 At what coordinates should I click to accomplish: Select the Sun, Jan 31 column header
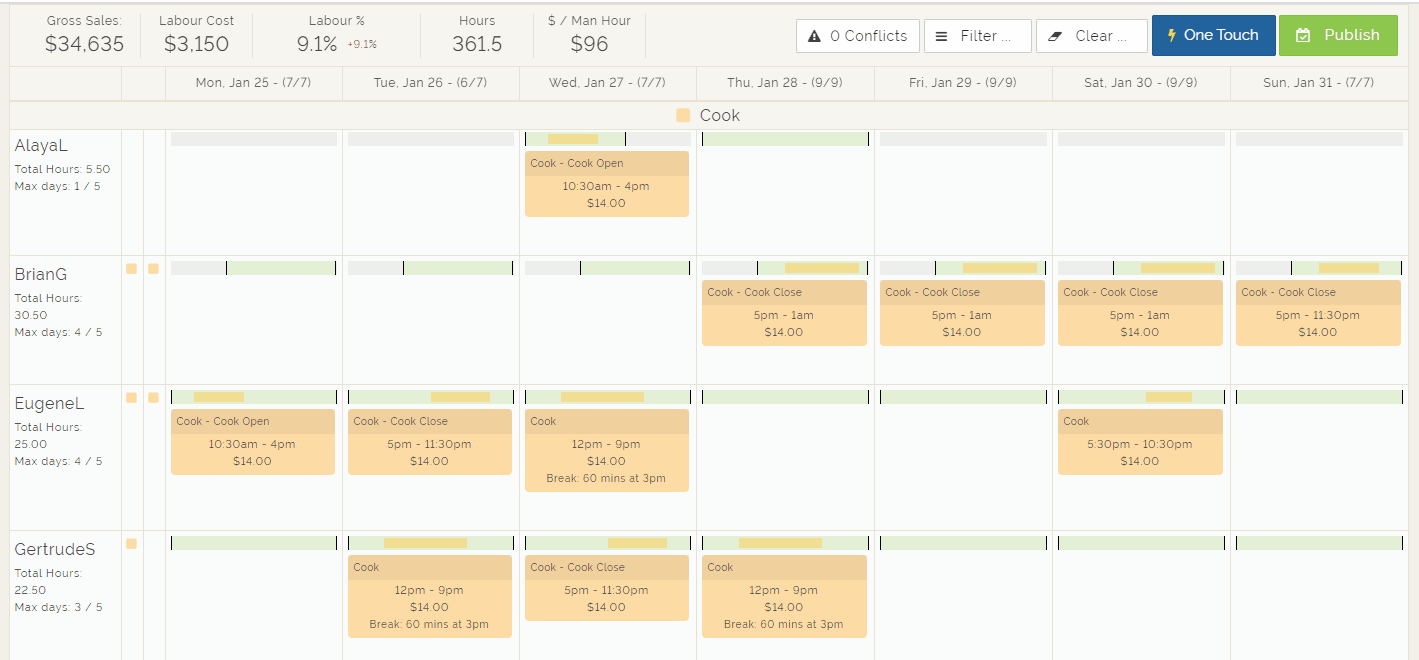(1318, 82)
